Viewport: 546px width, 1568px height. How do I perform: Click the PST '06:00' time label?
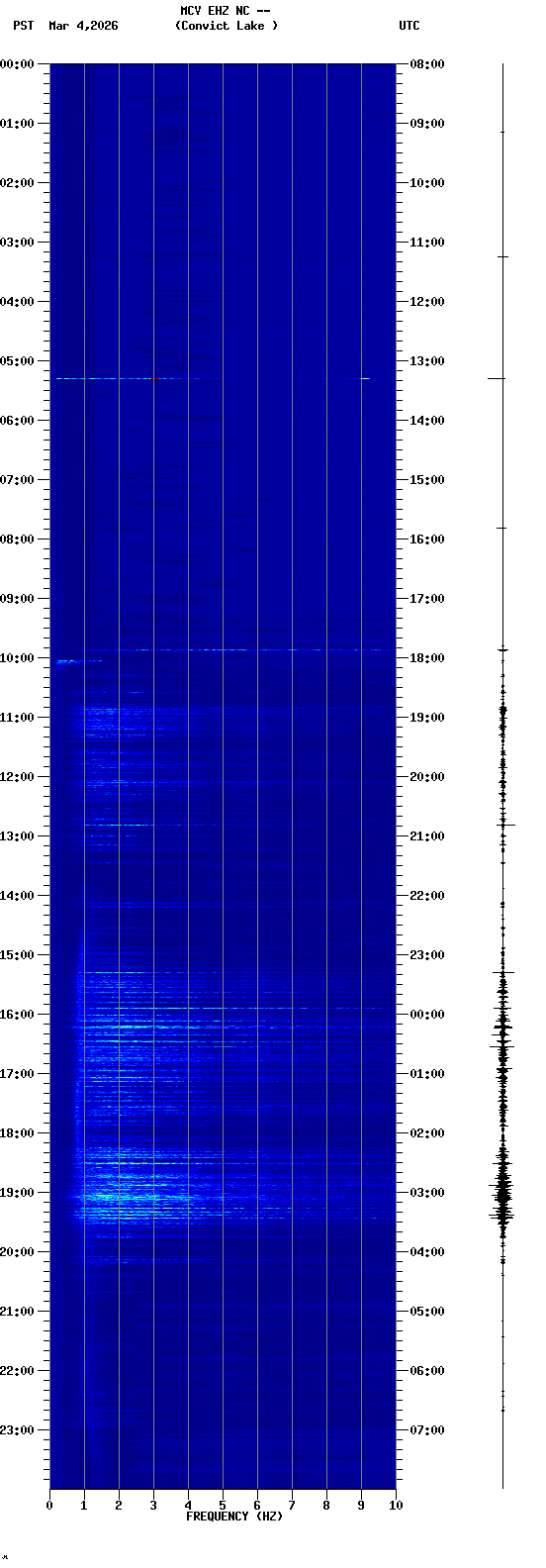click(18, 421)
